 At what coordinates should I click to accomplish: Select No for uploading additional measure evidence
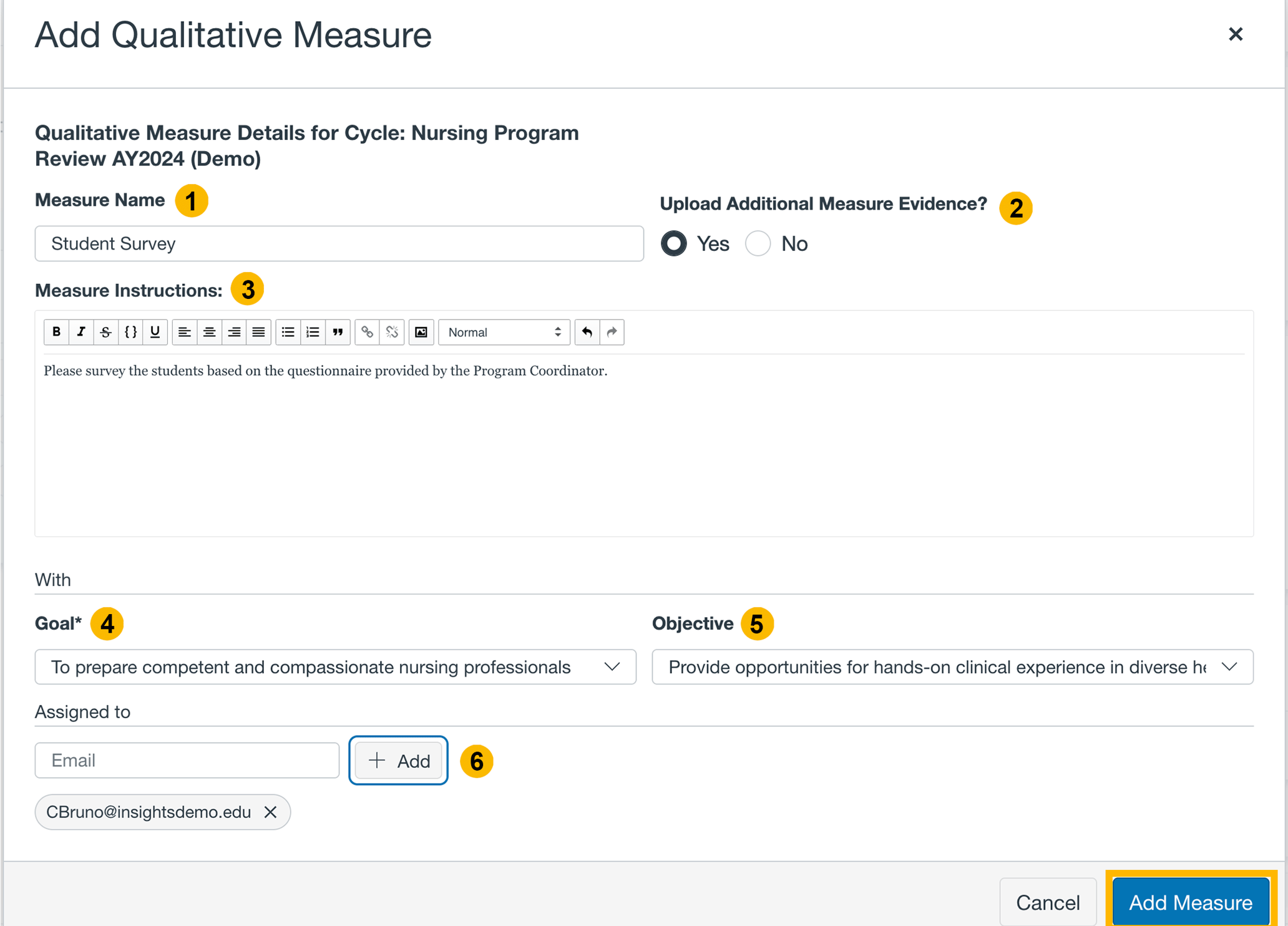(x=758, y=243)
